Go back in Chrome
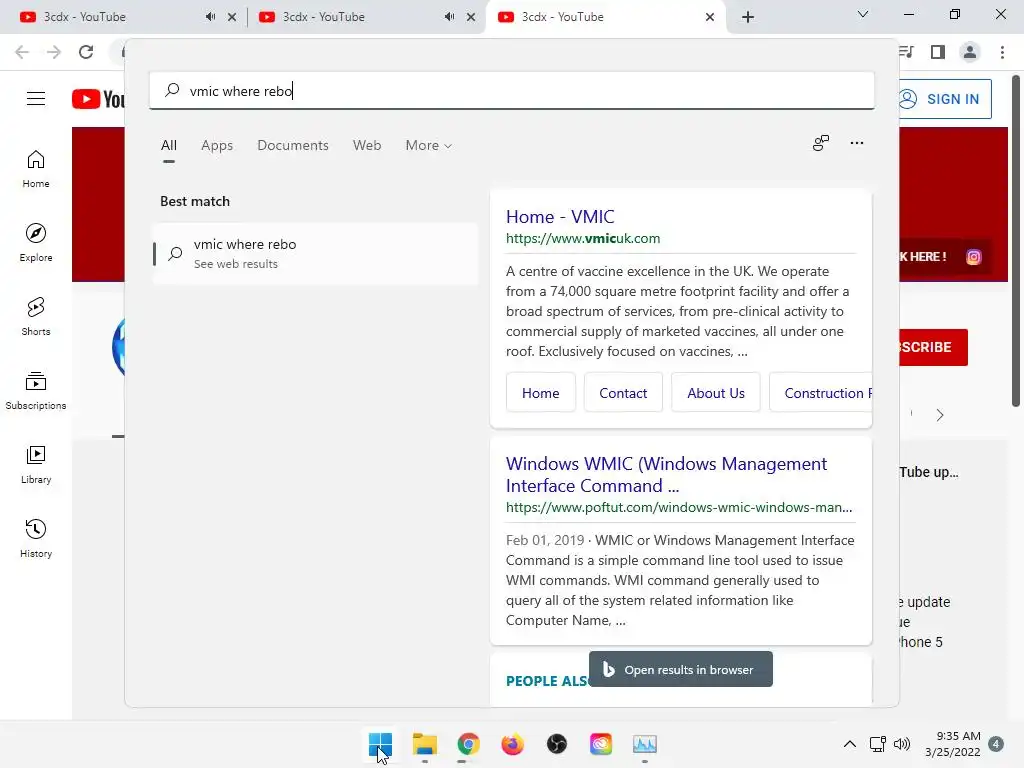 tap(22, 52)
